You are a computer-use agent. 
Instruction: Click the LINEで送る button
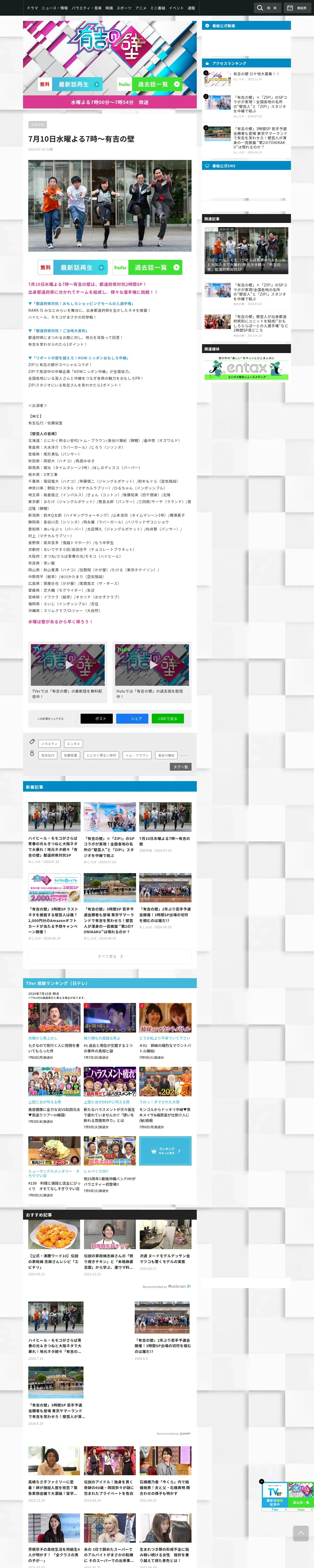coord(168,718)
